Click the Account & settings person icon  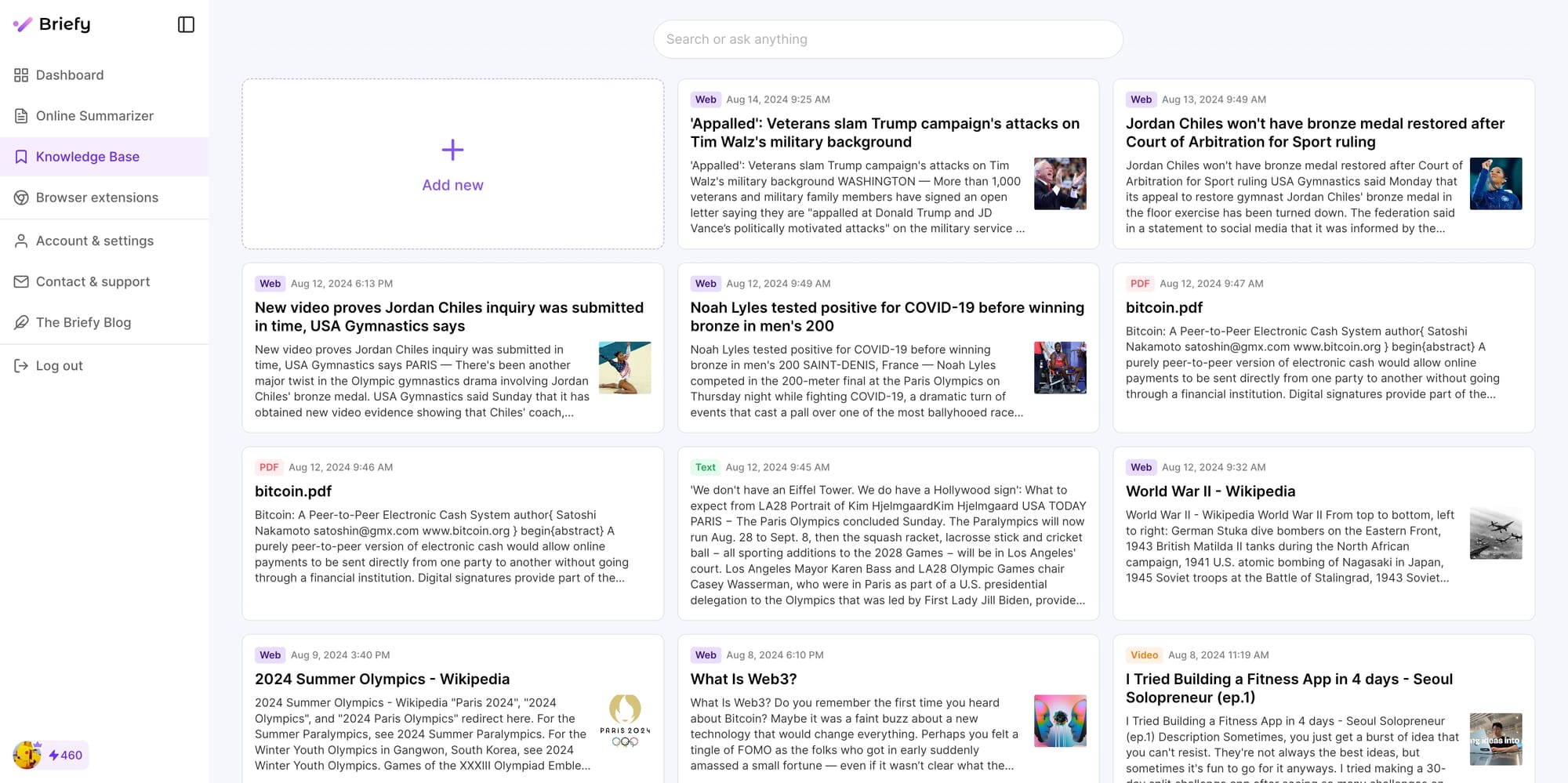pyautogui.click(x=21, y=241)
